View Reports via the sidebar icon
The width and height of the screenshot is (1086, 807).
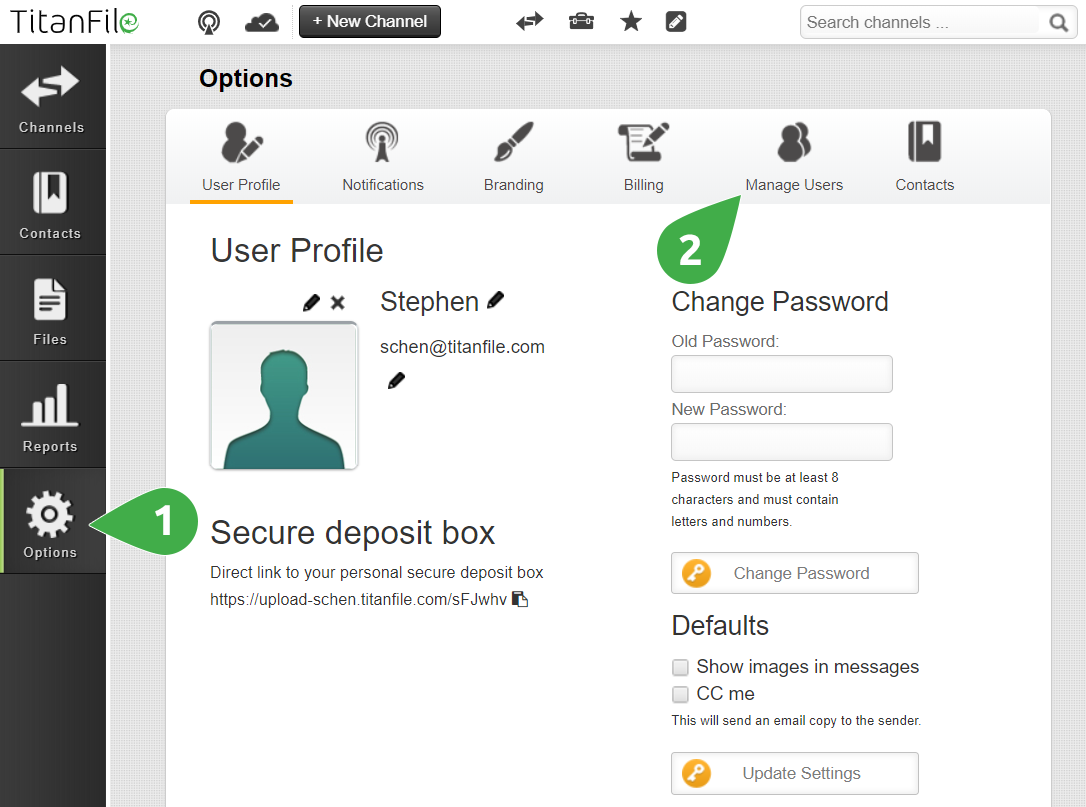[52, 414]
